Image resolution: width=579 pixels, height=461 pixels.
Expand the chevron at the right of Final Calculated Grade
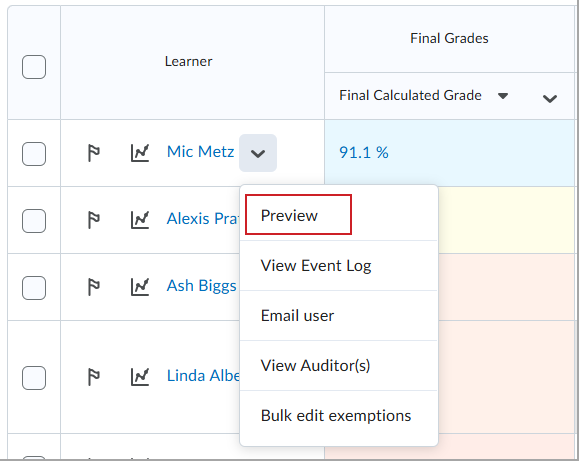(x=549, y=99)
